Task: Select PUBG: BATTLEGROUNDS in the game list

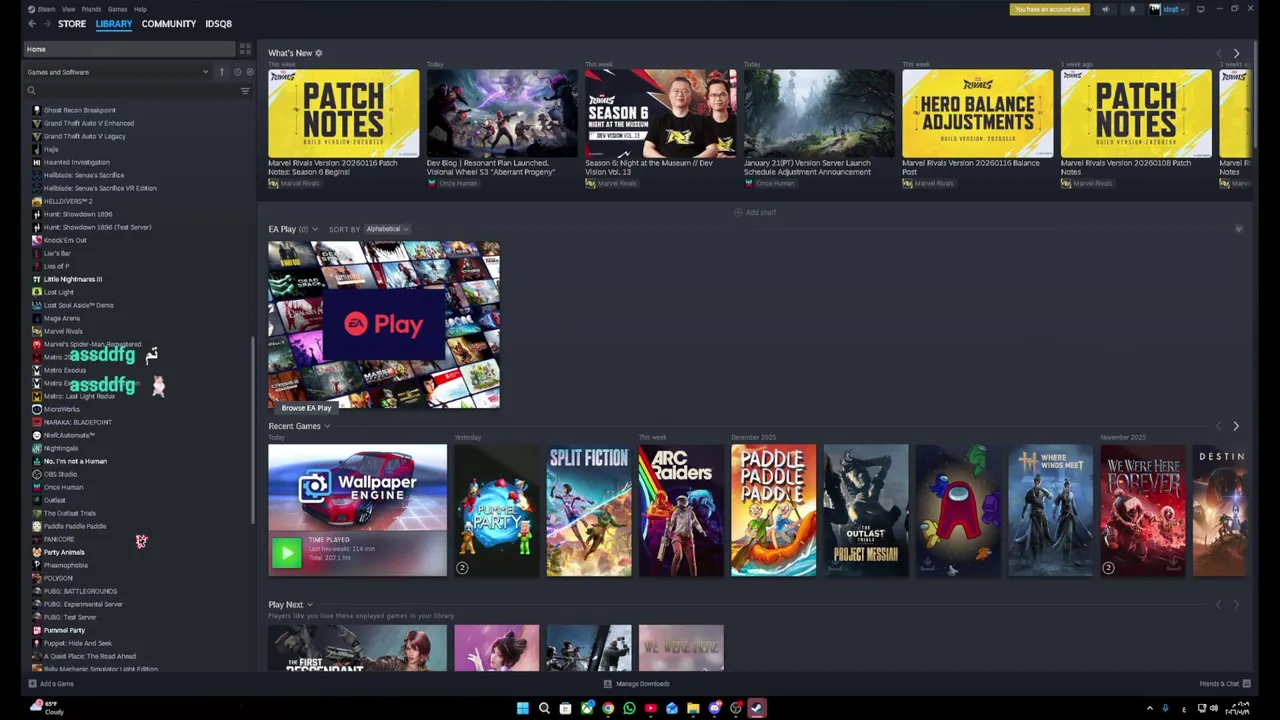Action: tap(79, 591)
